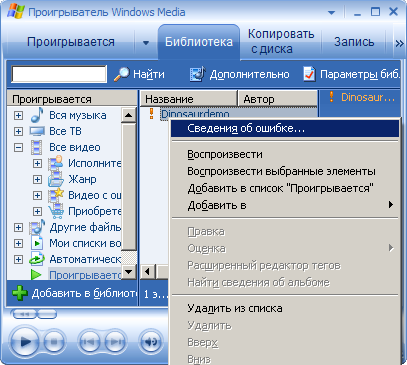
Task: Open the Добавить в submenu
Action: pyautogui.click(x=285, y=205)
